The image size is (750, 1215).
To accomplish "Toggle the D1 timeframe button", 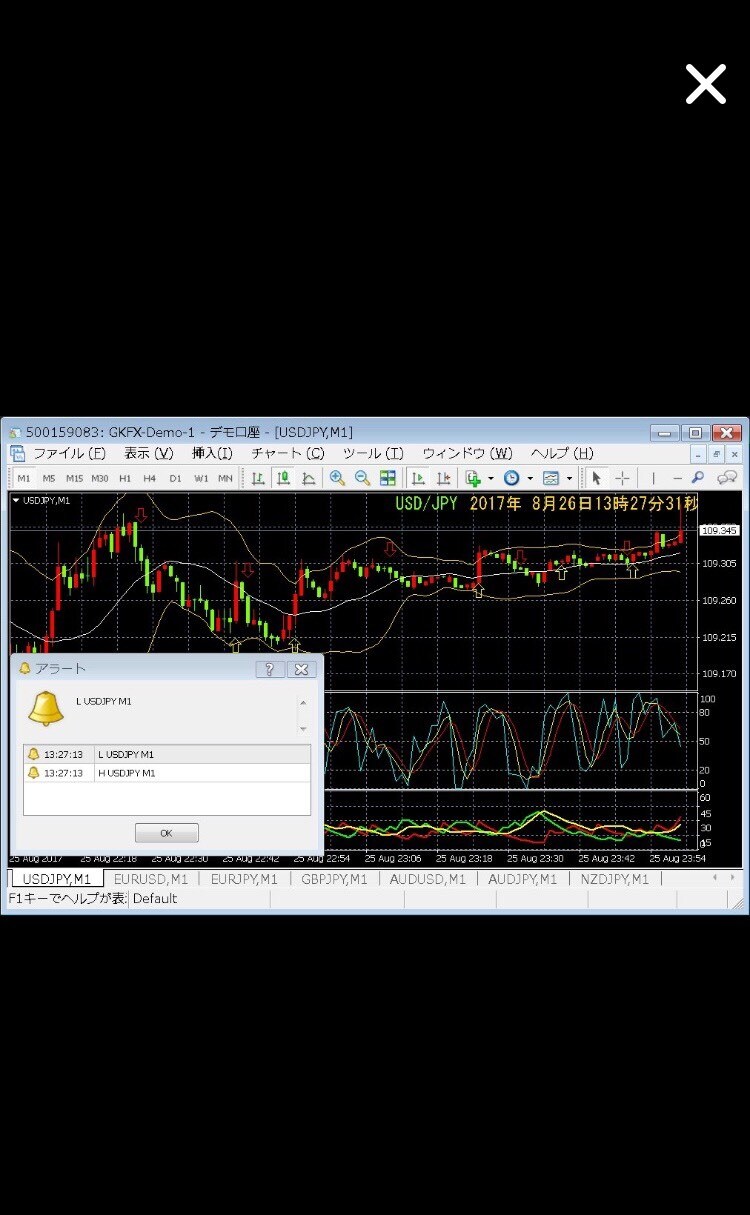I will 175,478.
